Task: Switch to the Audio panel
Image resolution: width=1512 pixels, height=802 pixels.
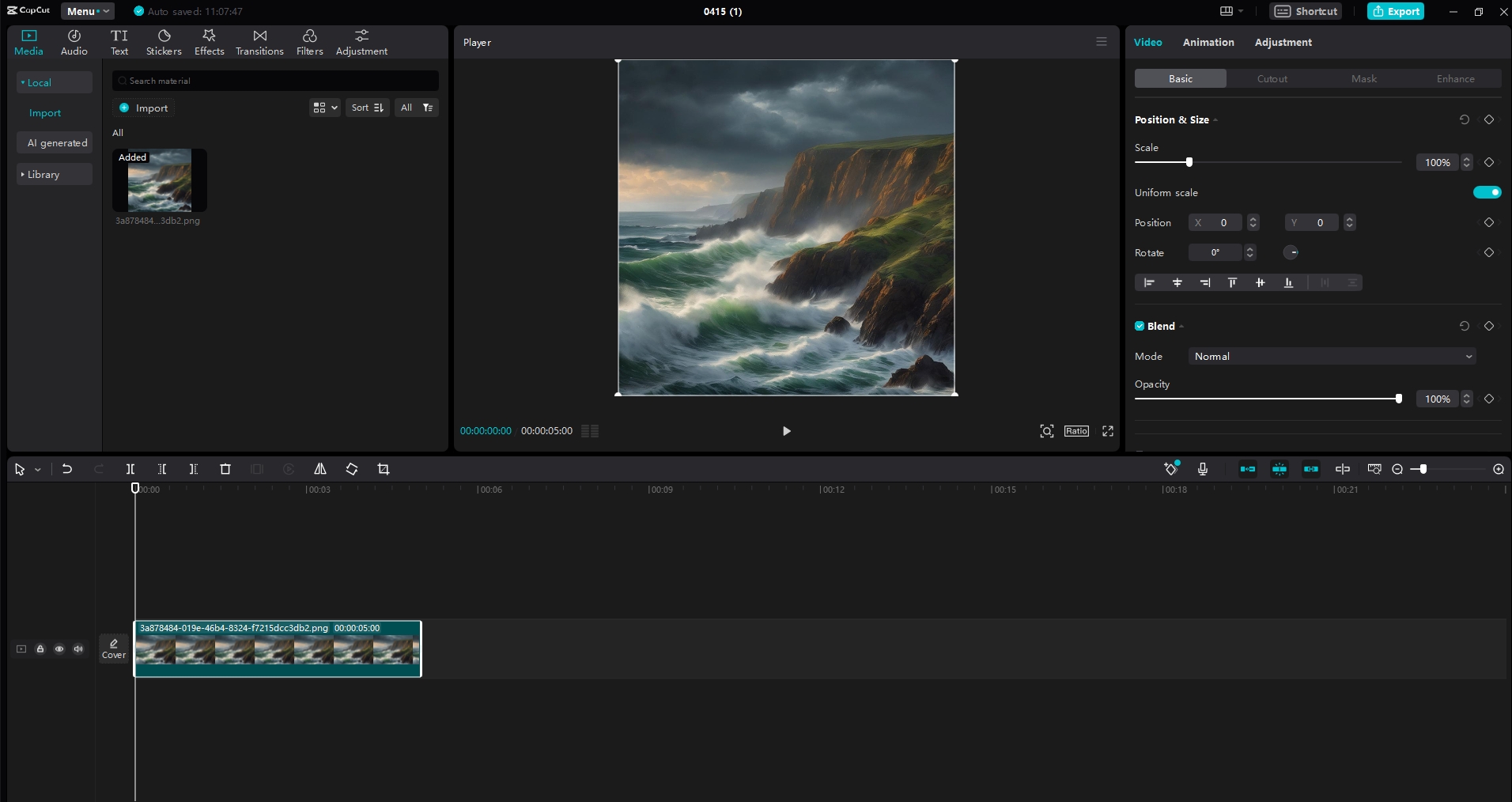Action: coord(74,42)
